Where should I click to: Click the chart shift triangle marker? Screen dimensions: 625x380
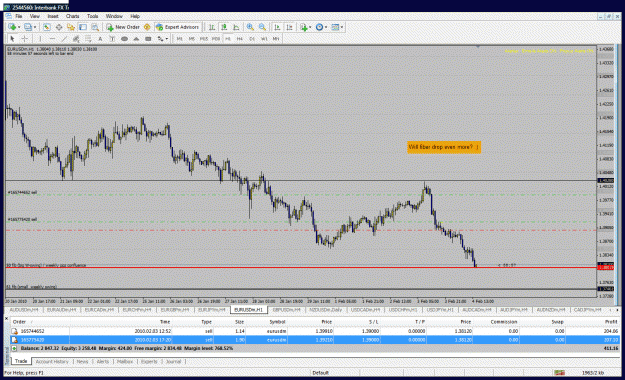(x=478, y=47)
